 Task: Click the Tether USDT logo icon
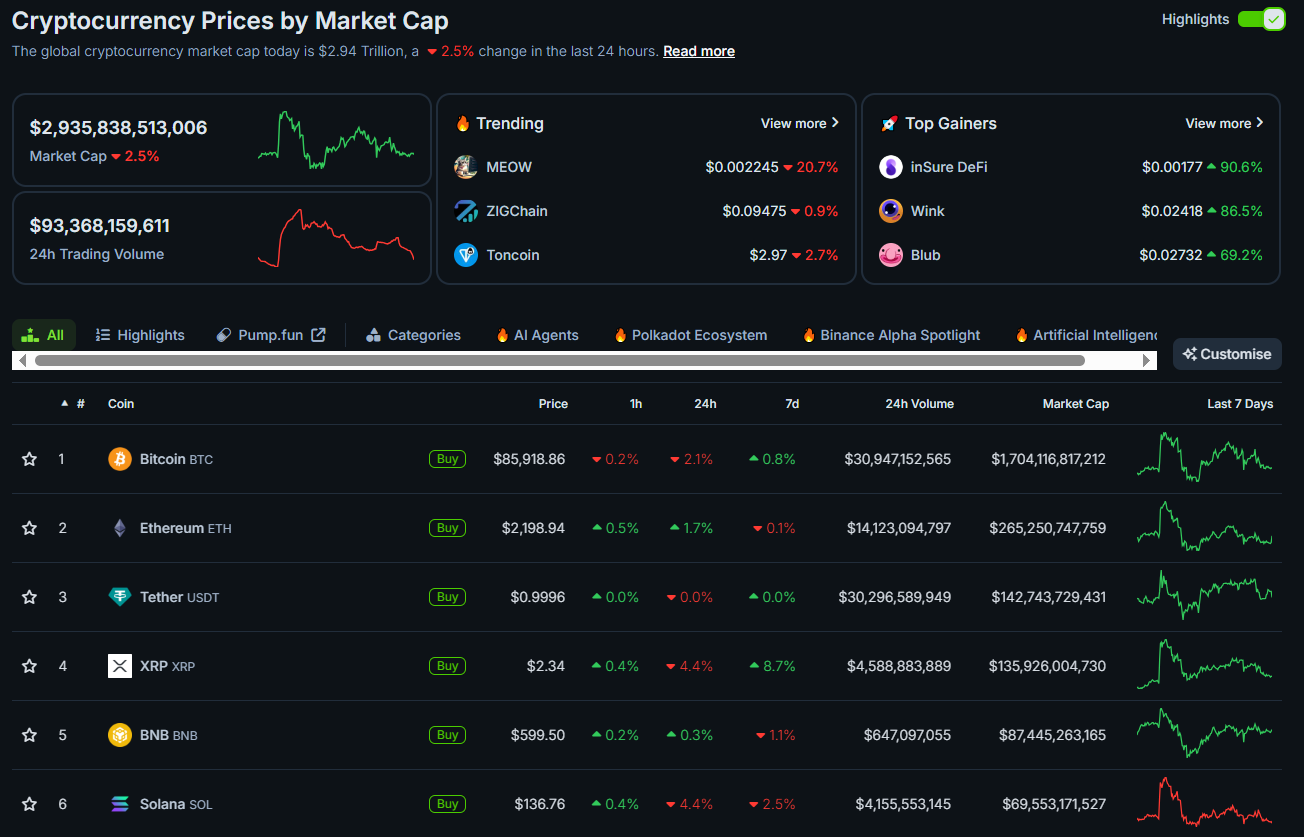[120, 597]
